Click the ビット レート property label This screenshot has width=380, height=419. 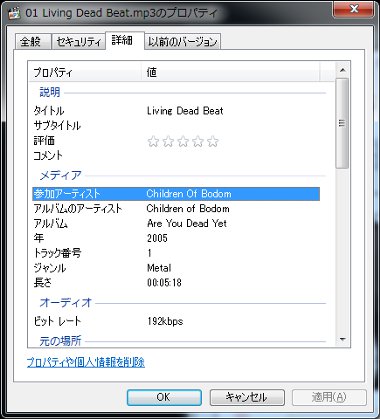57,321
